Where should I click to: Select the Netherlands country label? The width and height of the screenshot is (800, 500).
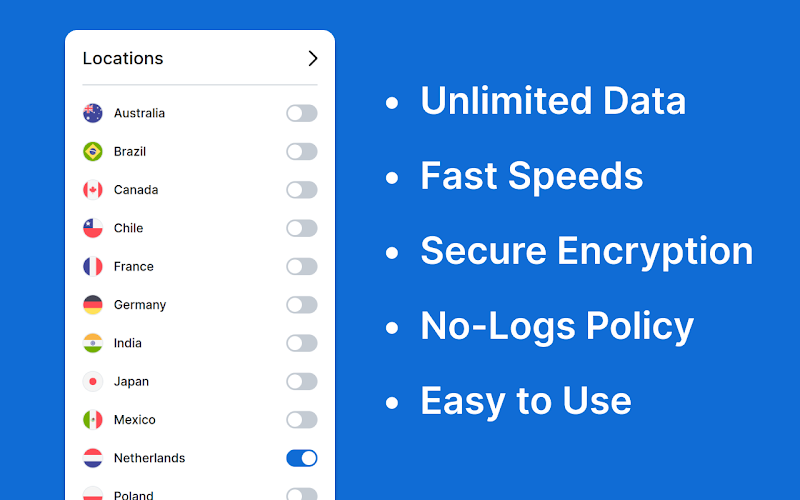click(149, 458)
